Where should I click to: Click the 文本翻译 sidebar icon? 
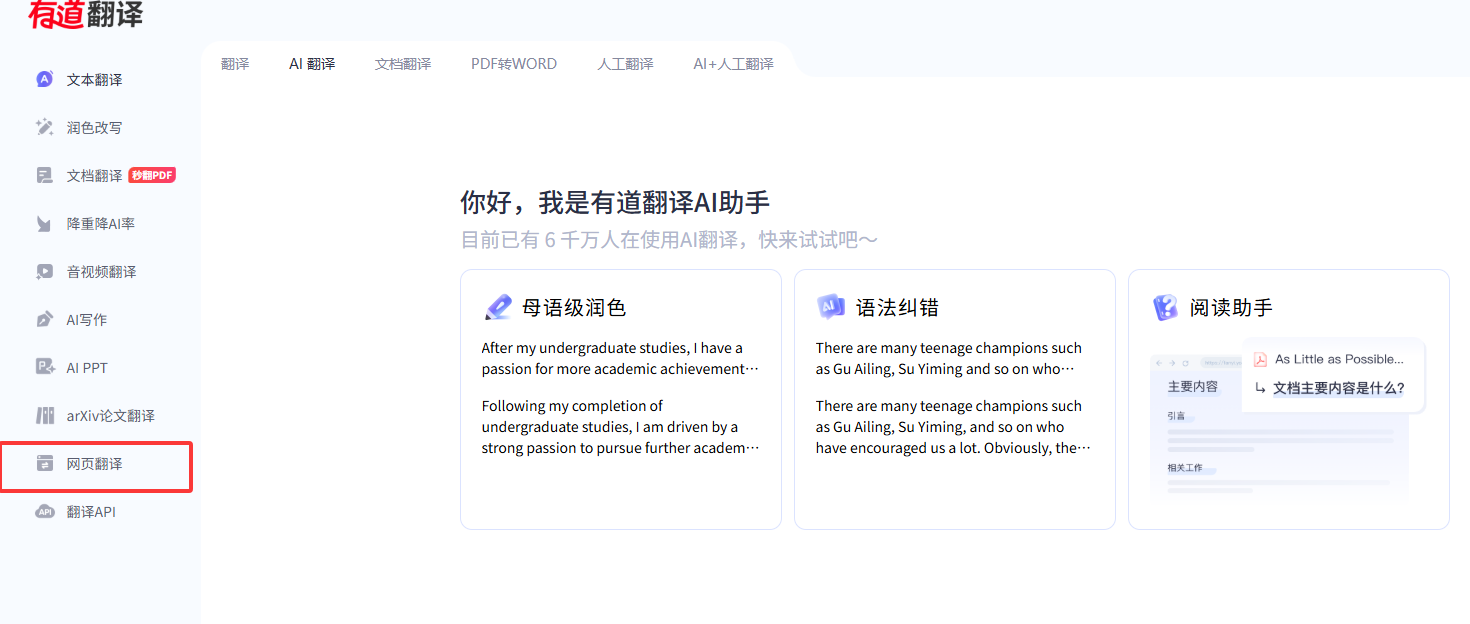coord(44,80)
